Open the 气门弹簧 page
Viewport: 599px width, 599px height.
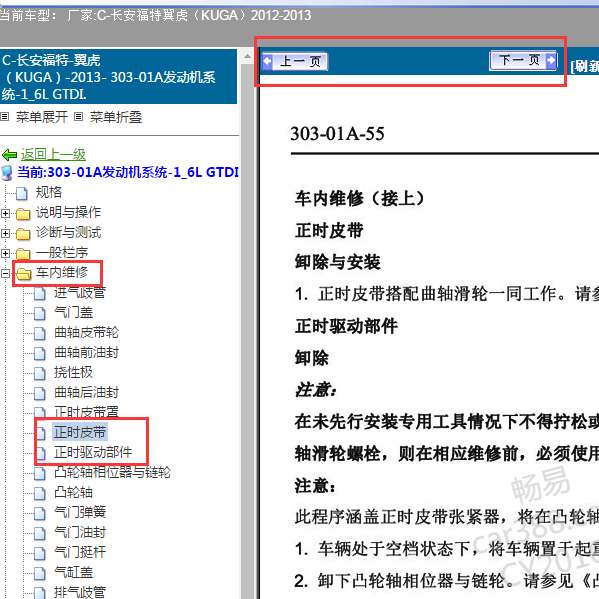pos(80,512)
